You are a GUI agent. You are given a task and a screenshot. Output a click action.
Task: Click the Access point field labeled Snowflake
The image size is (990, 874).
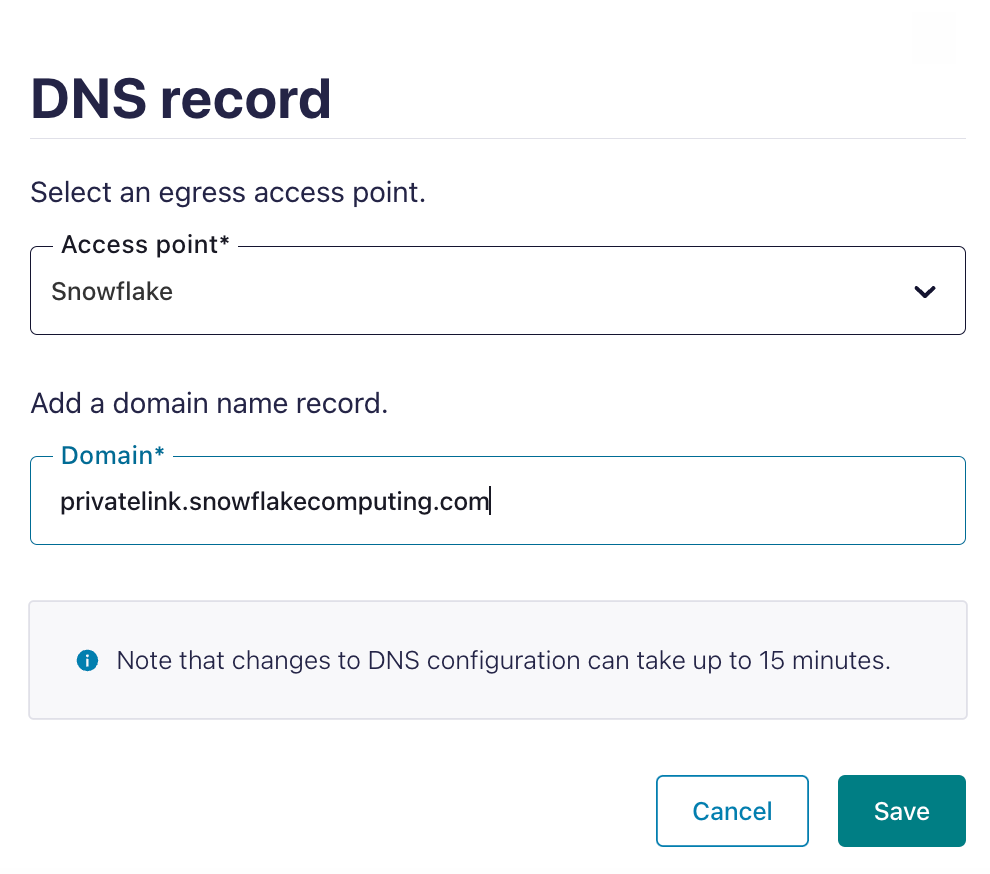[x=400, y=291]
